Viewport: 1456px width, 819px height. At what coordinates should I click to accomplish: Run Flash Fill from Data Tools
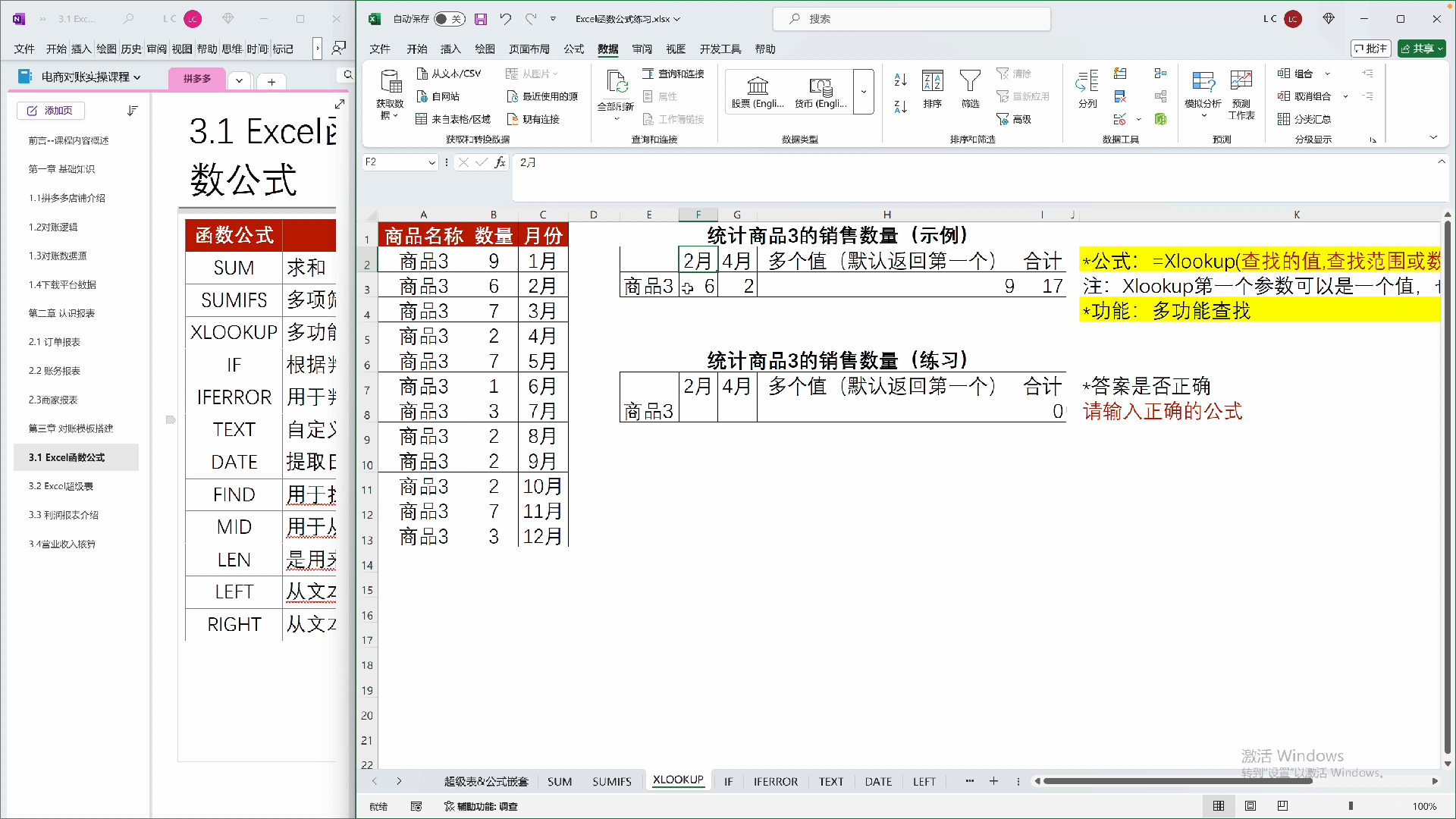pos(1120,74)
